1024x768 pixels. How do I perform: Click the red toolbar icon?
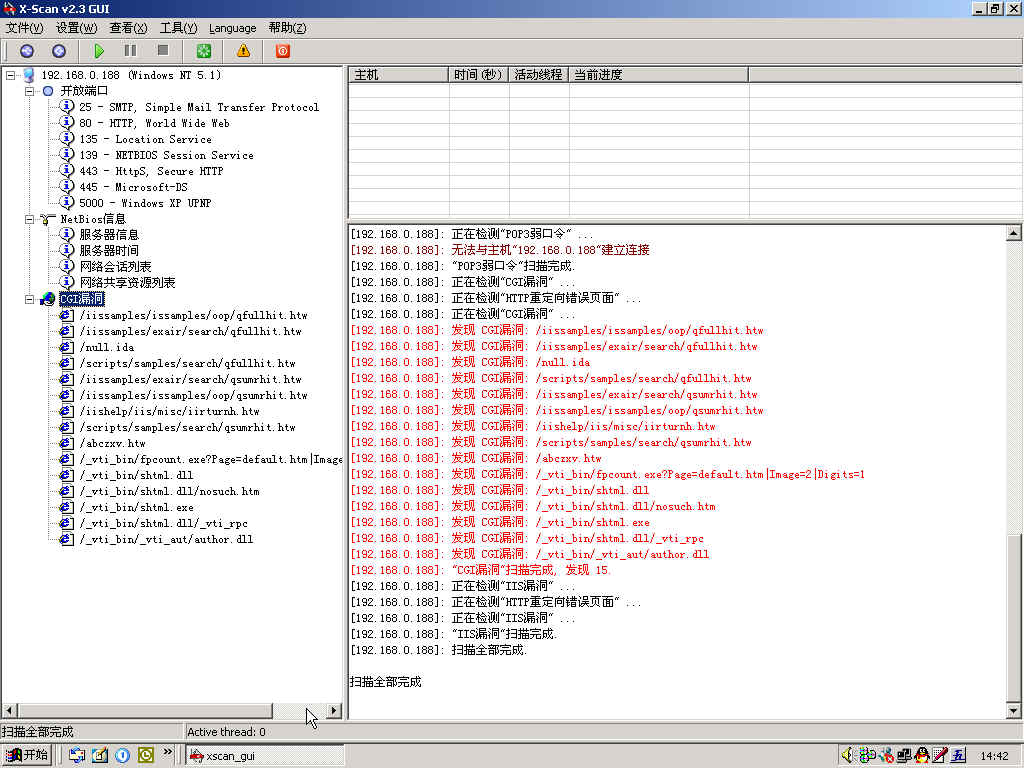[x=283, y=51]
